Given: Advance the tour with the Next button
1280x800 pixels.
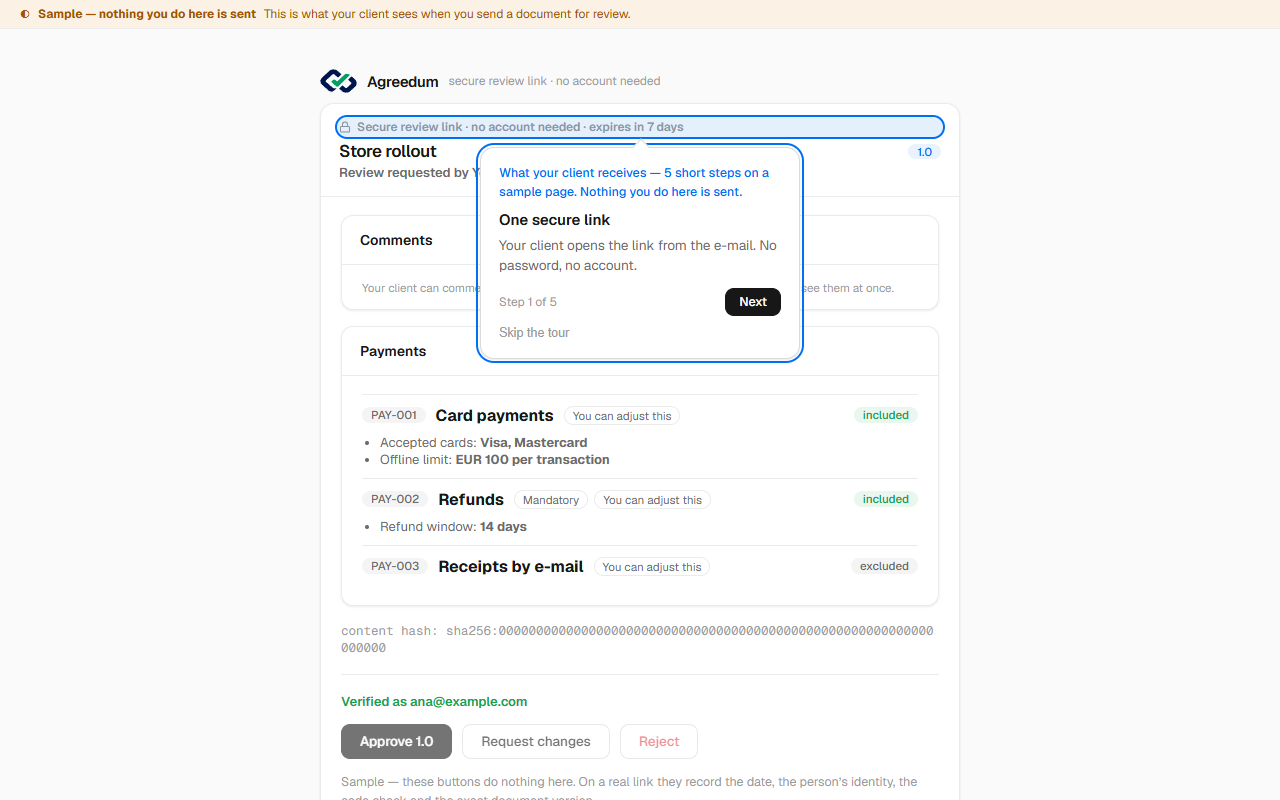Looking at the screenshot, I should (753, 302).
